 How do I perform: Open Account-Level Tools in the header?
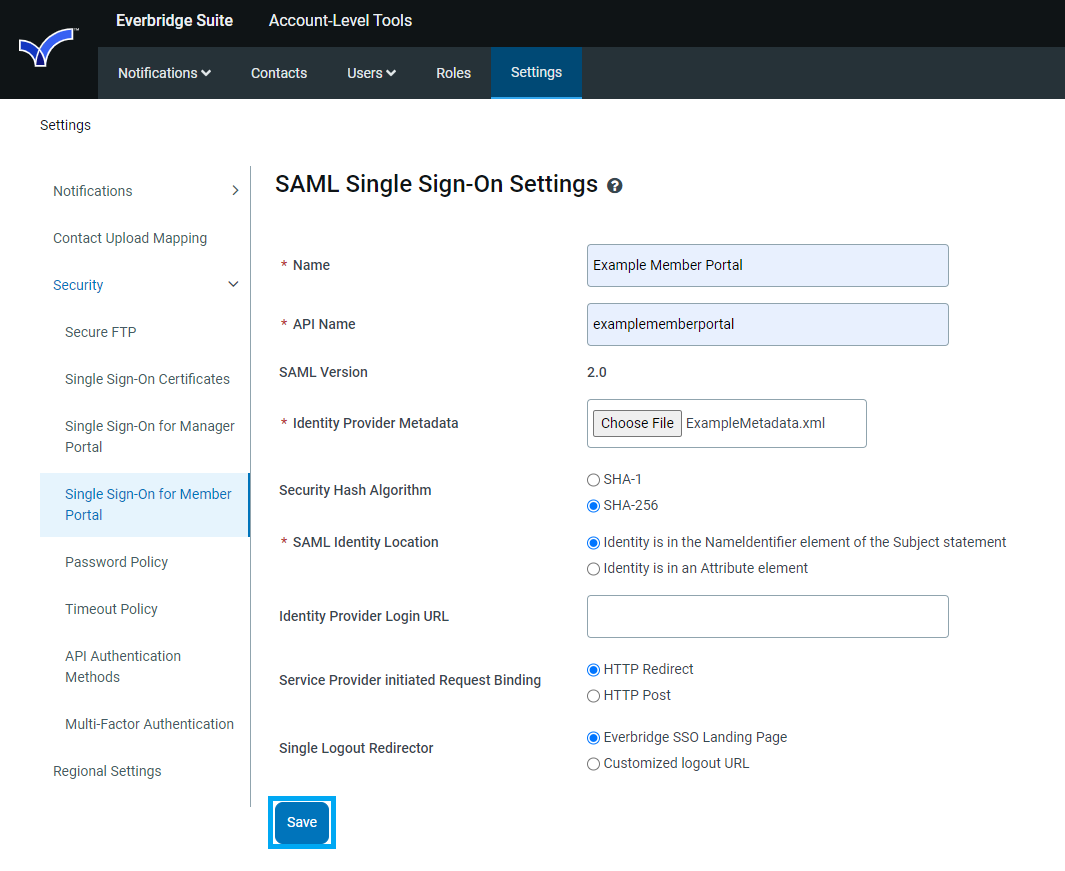click(340, 20)
